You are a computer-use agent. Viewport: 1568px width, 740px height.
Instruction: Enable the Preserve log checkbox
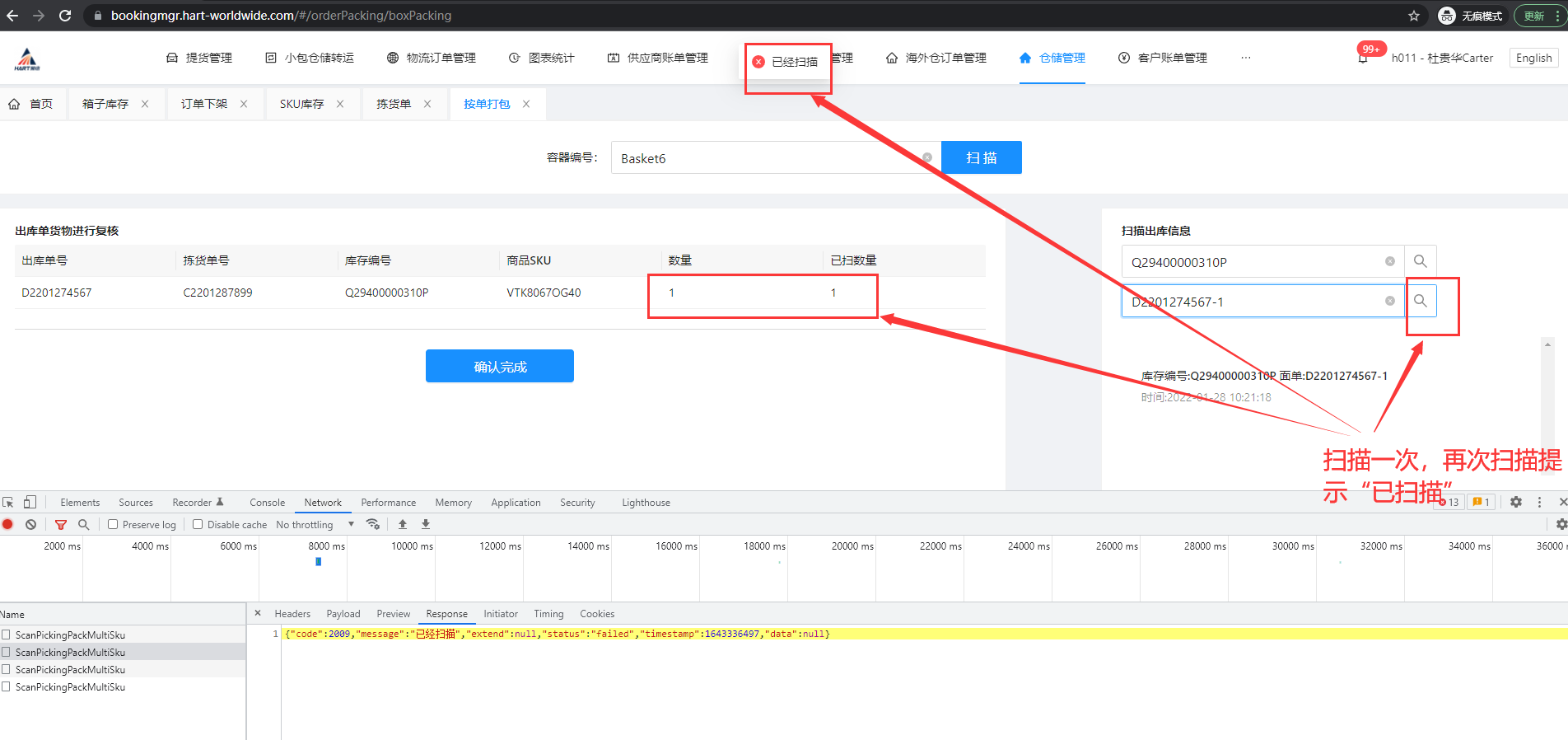pyautogui.click(x=114, y=525)
